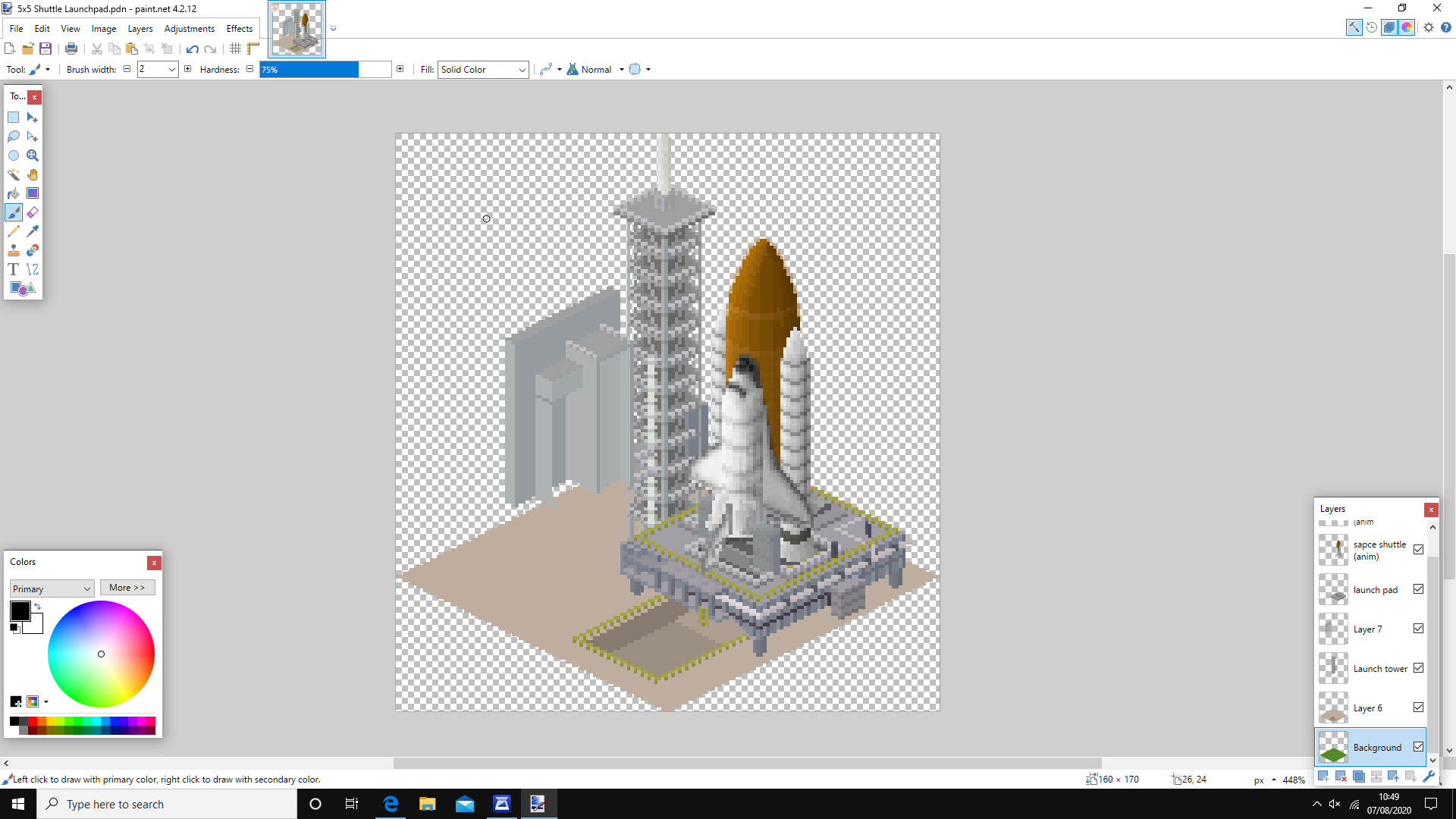Viewport: 1456px width, 819px height.
Task: Hide the Launch tower layer
Action: [1418, 667]
